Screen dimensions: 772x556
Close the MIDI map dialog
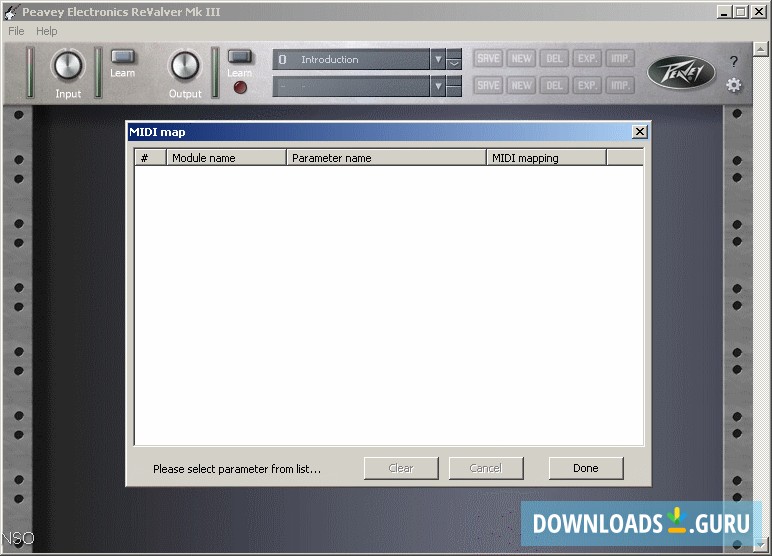(639, 131)
